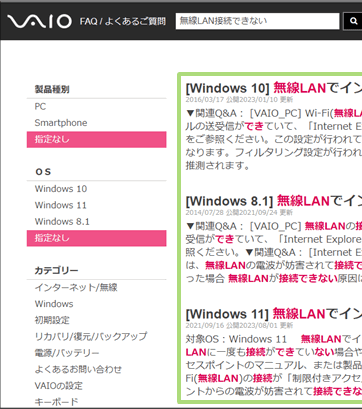362x409 pixels.
Task: Click the 2014/07/28 公開 date line
Action: [x=239, y=212]
